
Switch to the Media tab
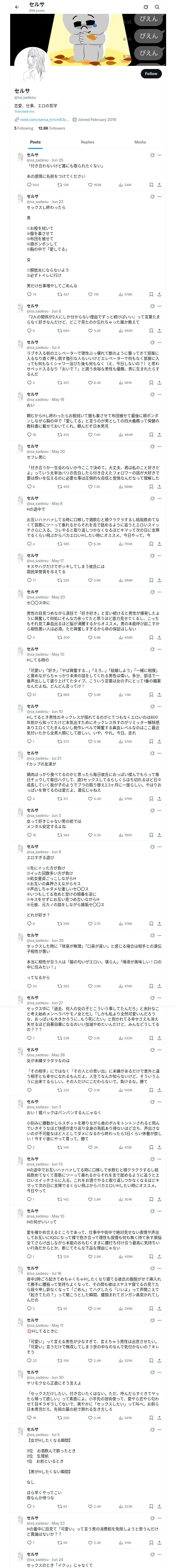pos(140,142)
